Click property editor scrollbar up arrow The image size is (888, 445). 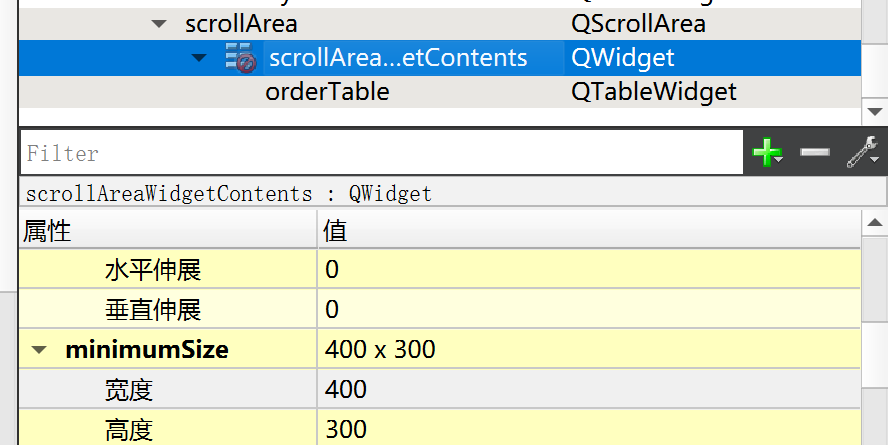coord(874,223)
